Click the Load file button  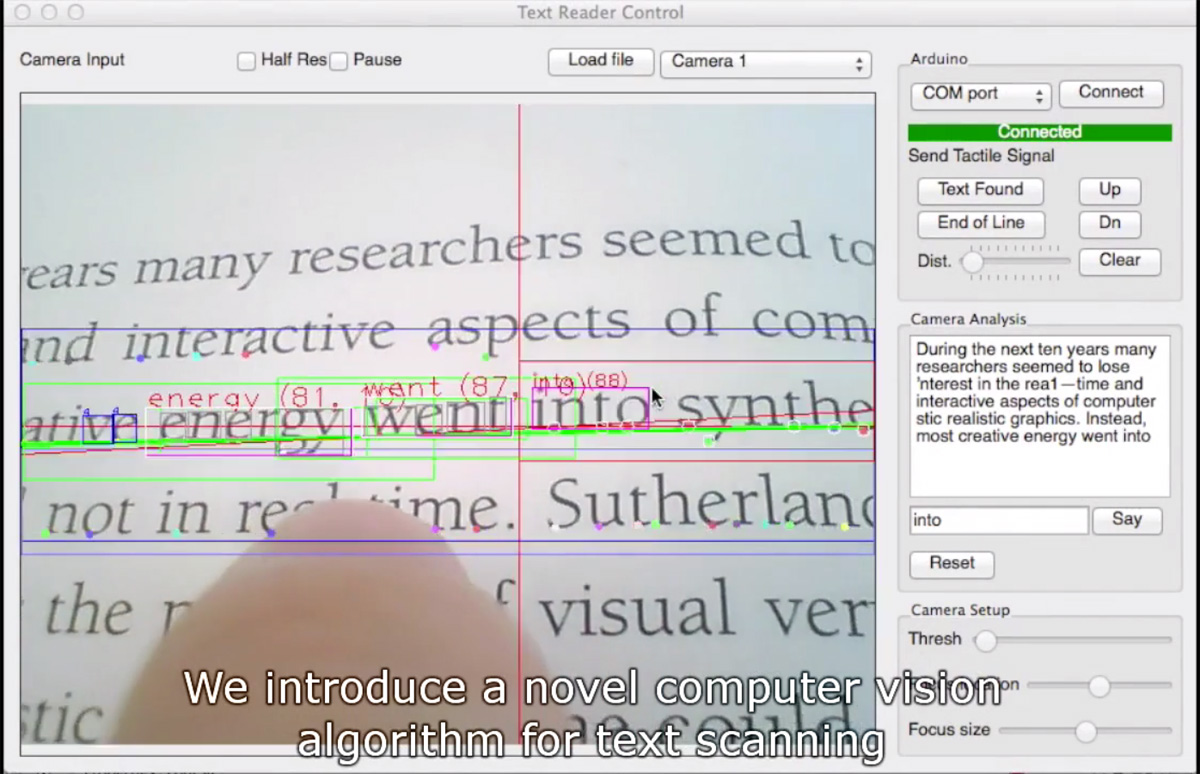click(x=600, y=61)
